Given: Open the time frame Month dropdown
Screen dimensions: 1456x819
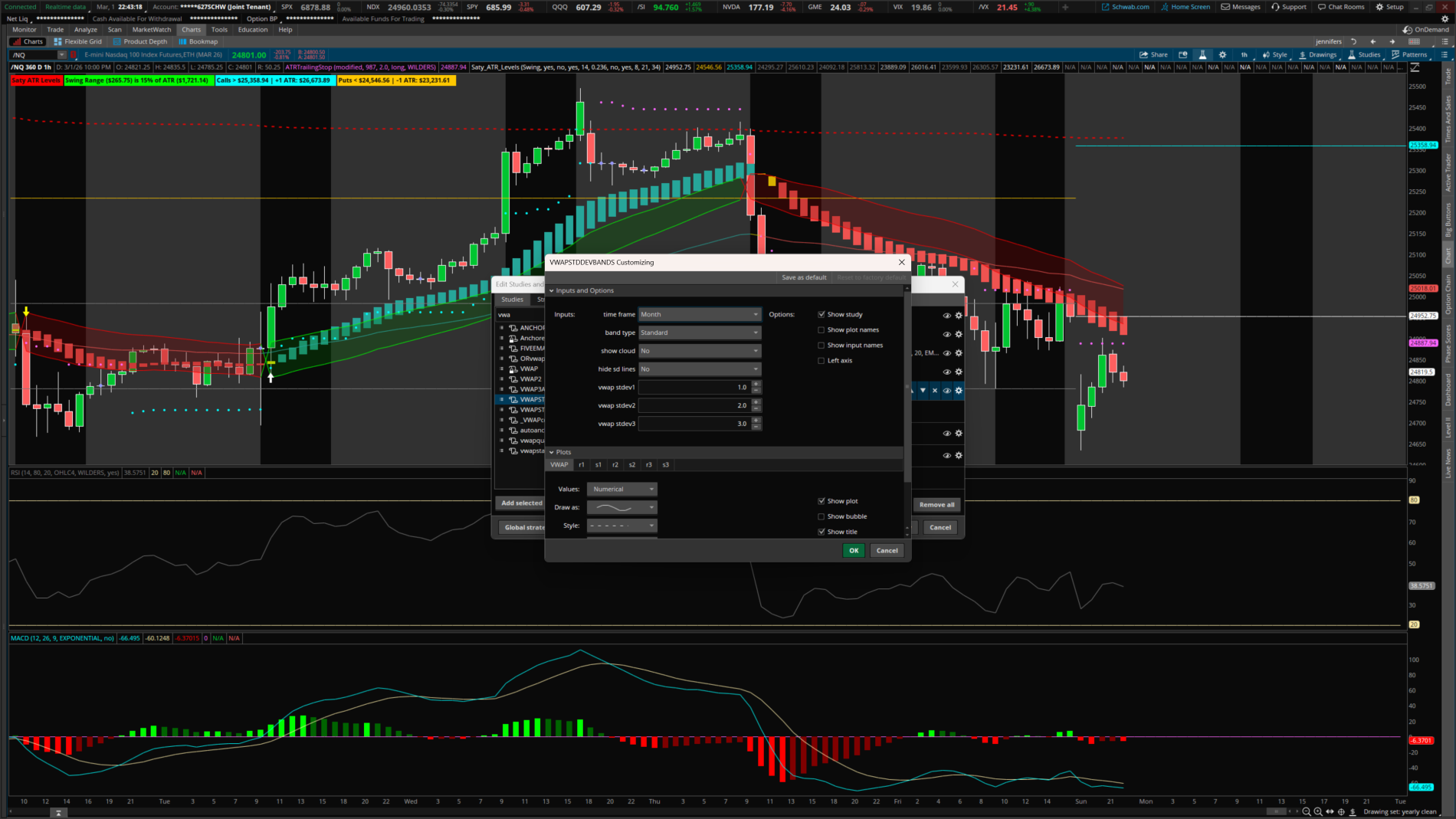Looking at the screenshot, I should click(699, 315).
